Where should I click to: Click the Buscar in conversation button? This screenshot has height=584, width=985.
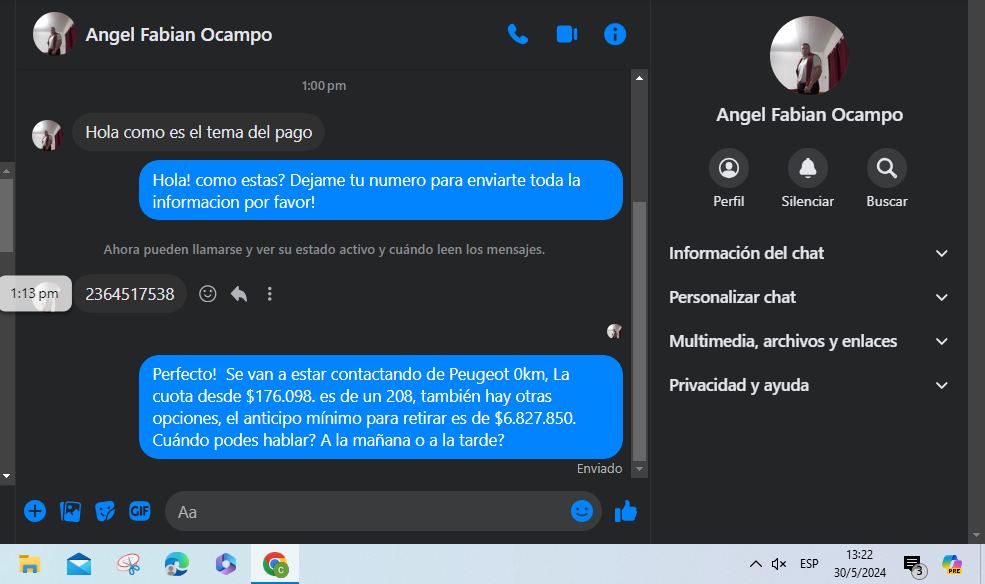coord(887,179)
